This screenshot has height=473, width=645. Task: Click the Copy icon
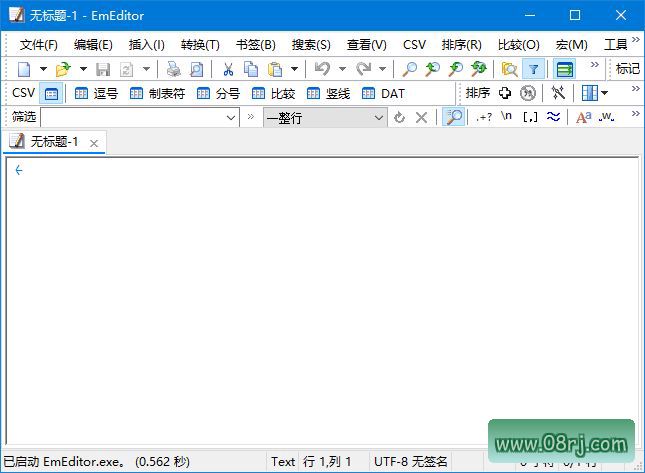[251, 69]
